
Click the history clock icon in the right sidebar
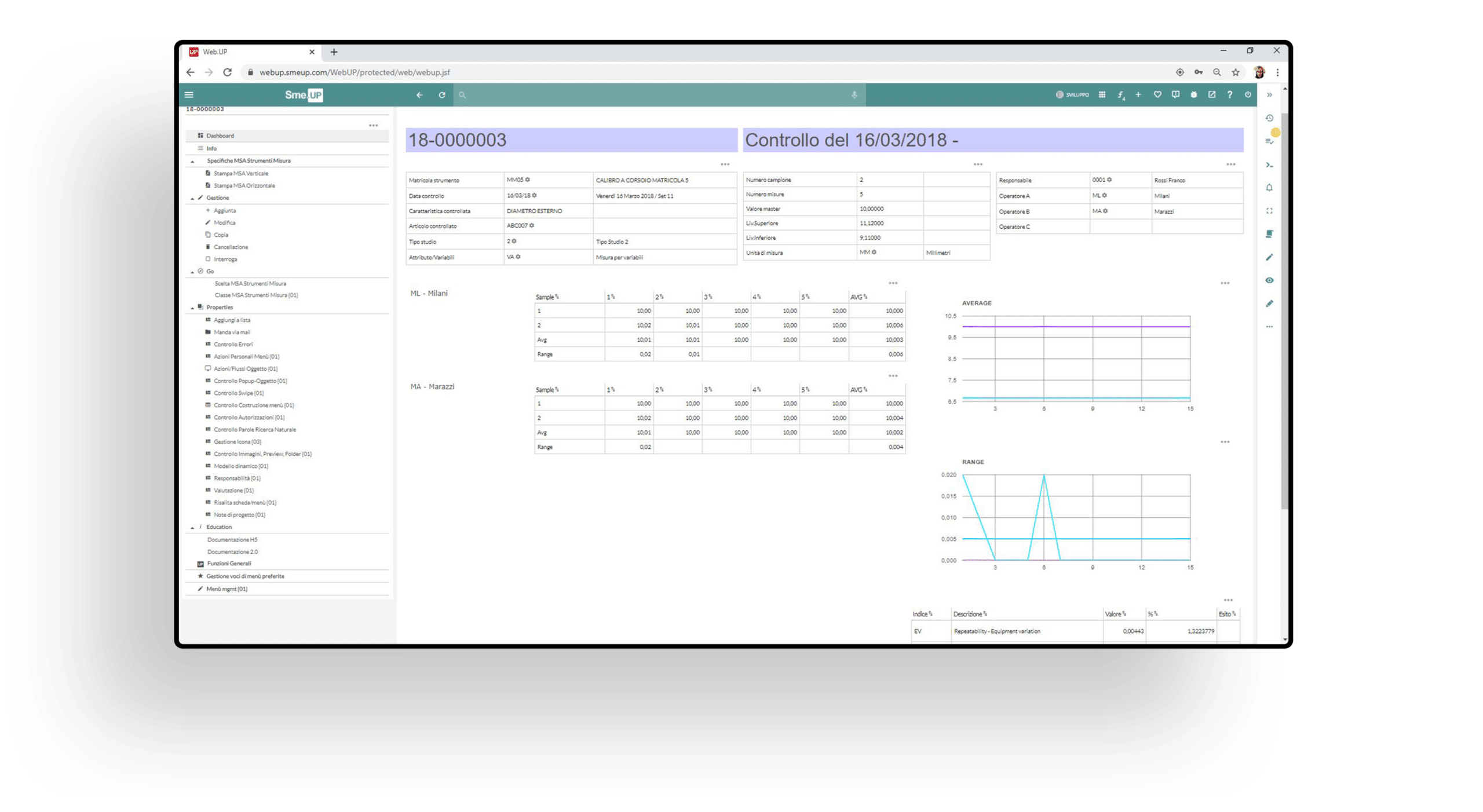pyautogui.click(x=1269, y=118)
